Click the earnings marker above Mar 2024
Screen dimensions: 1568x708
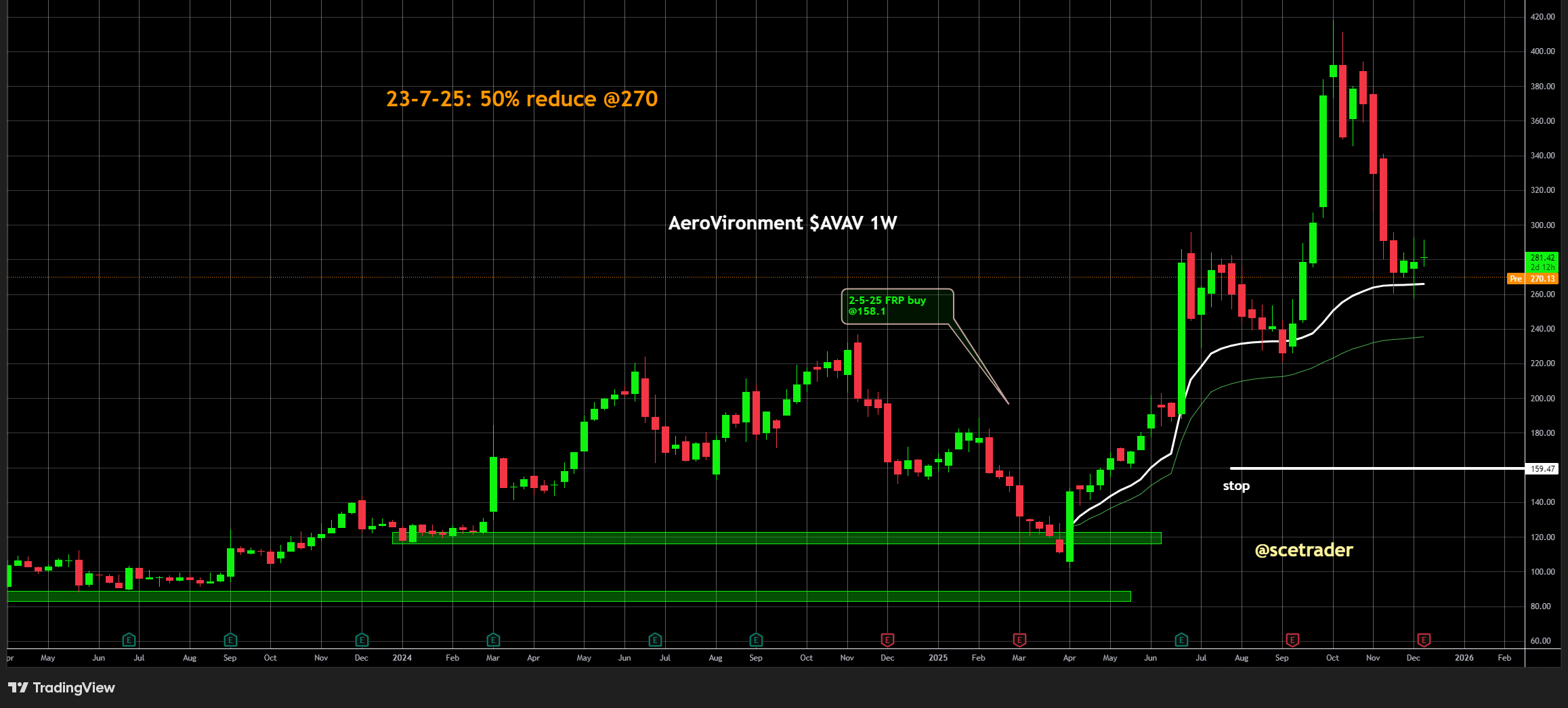coord(493,640)
